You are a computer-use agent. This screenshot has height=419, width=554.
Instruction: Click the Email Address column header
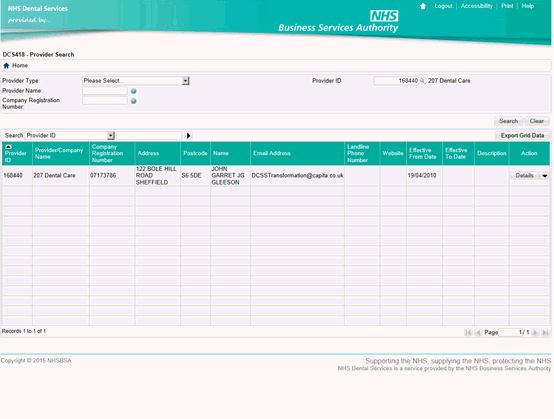point(297,153)
